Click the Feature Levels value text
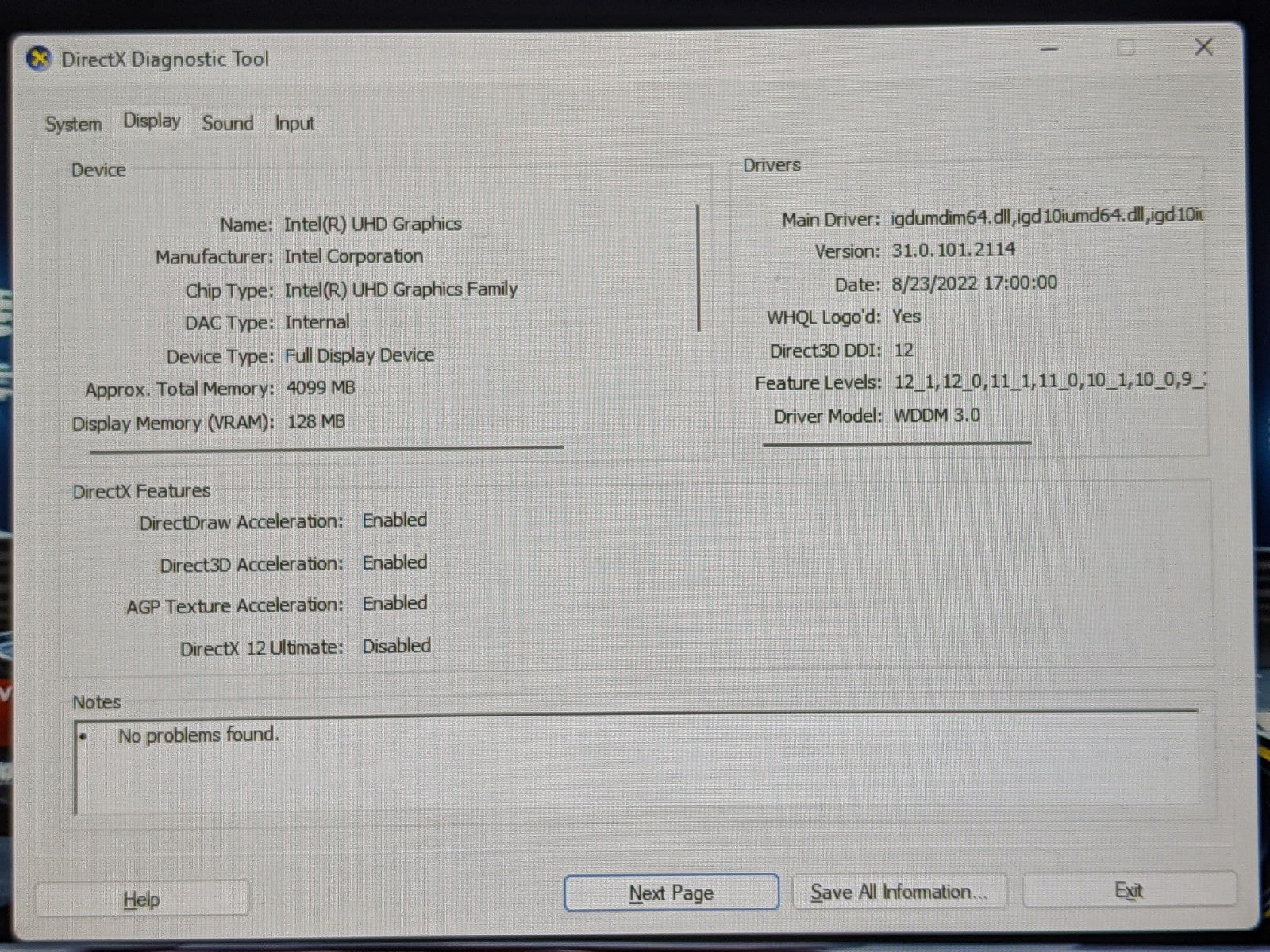 (x=1049, y=381)
